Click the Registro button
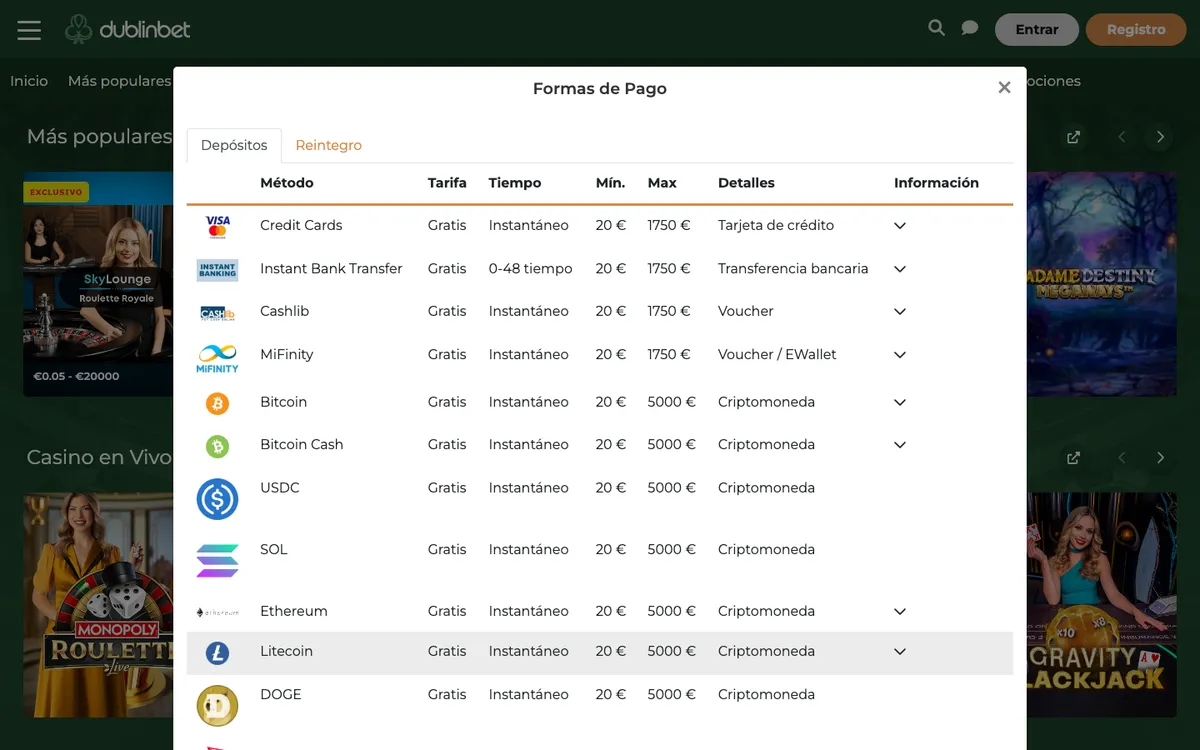 coord(1136,30)
